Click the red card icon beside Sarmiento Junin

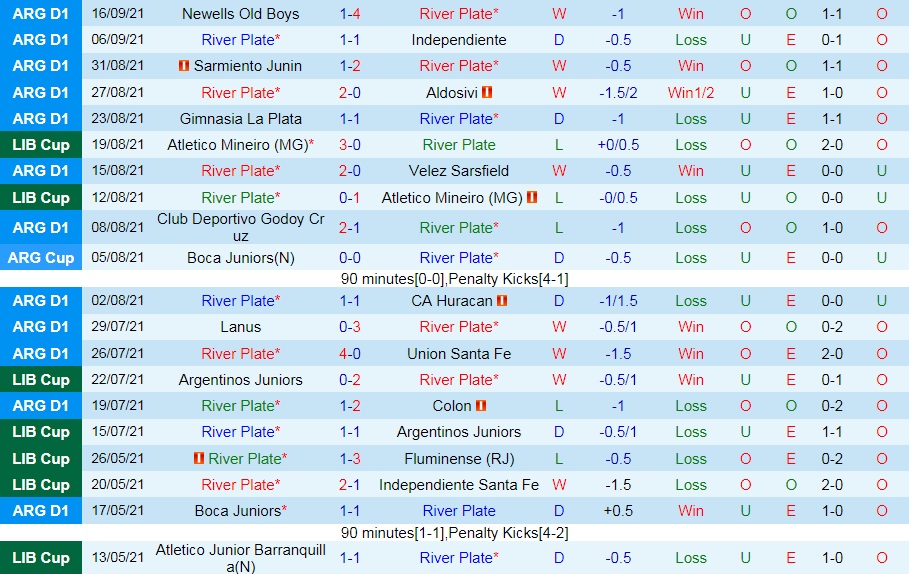coord(183,66)
